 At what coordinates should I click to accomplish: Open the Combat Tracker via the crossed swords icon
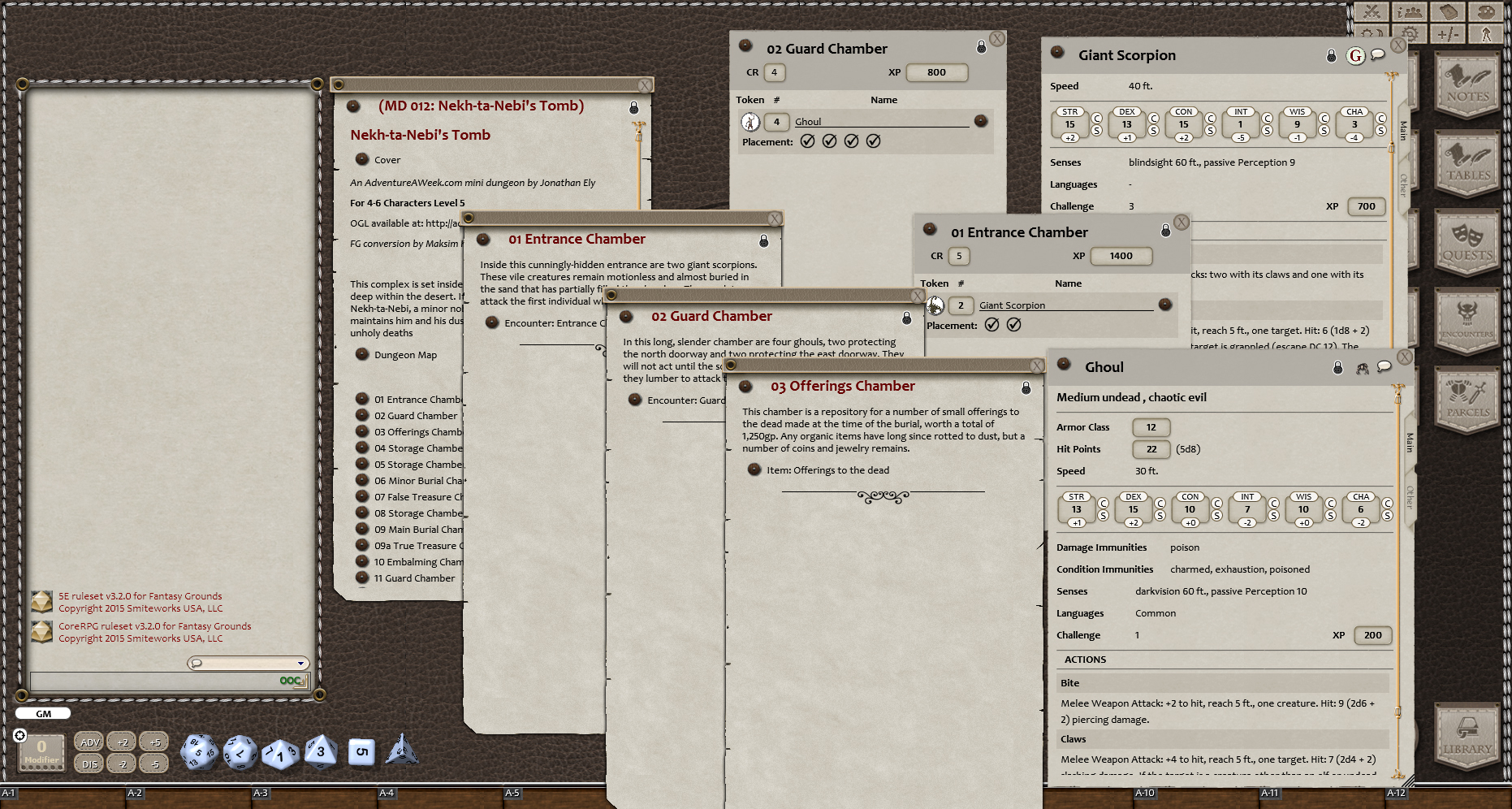1372,12
